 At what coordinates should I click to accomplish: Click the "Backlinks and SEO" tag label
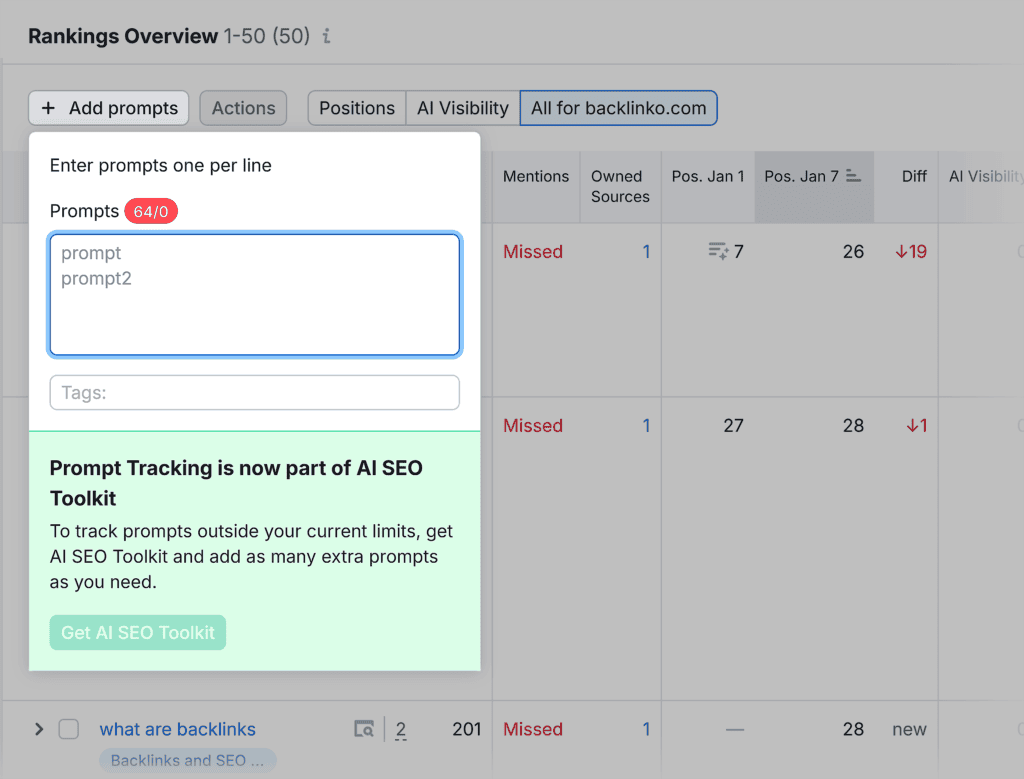187,761
